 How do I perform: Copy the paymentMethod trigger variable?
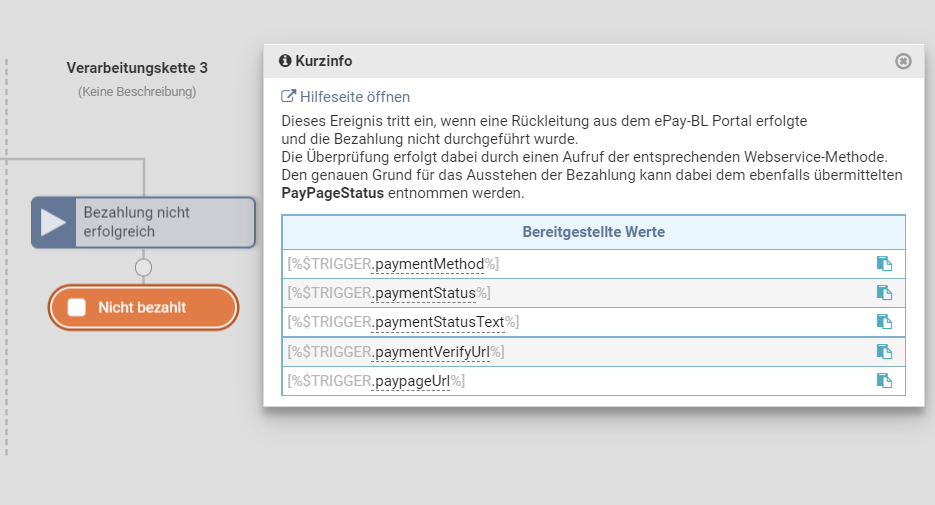point(884,264)
